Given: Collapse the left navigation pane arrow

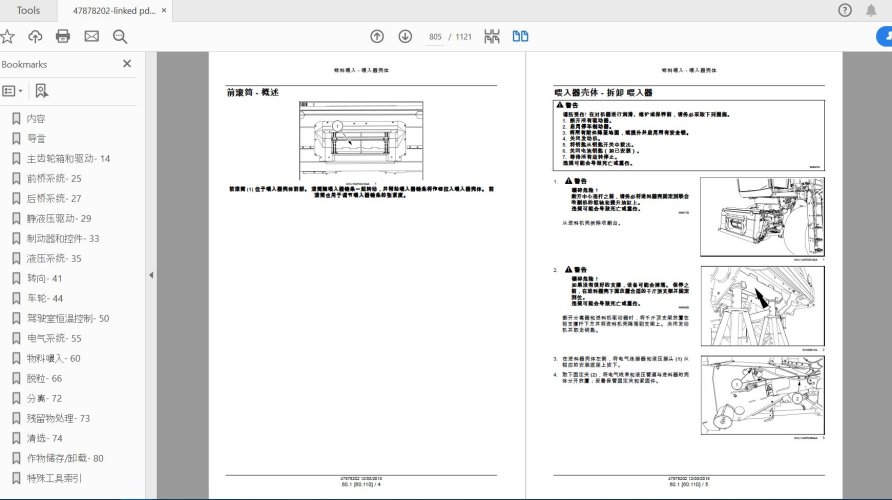Looking at the screenshot, I should point(150,275).
